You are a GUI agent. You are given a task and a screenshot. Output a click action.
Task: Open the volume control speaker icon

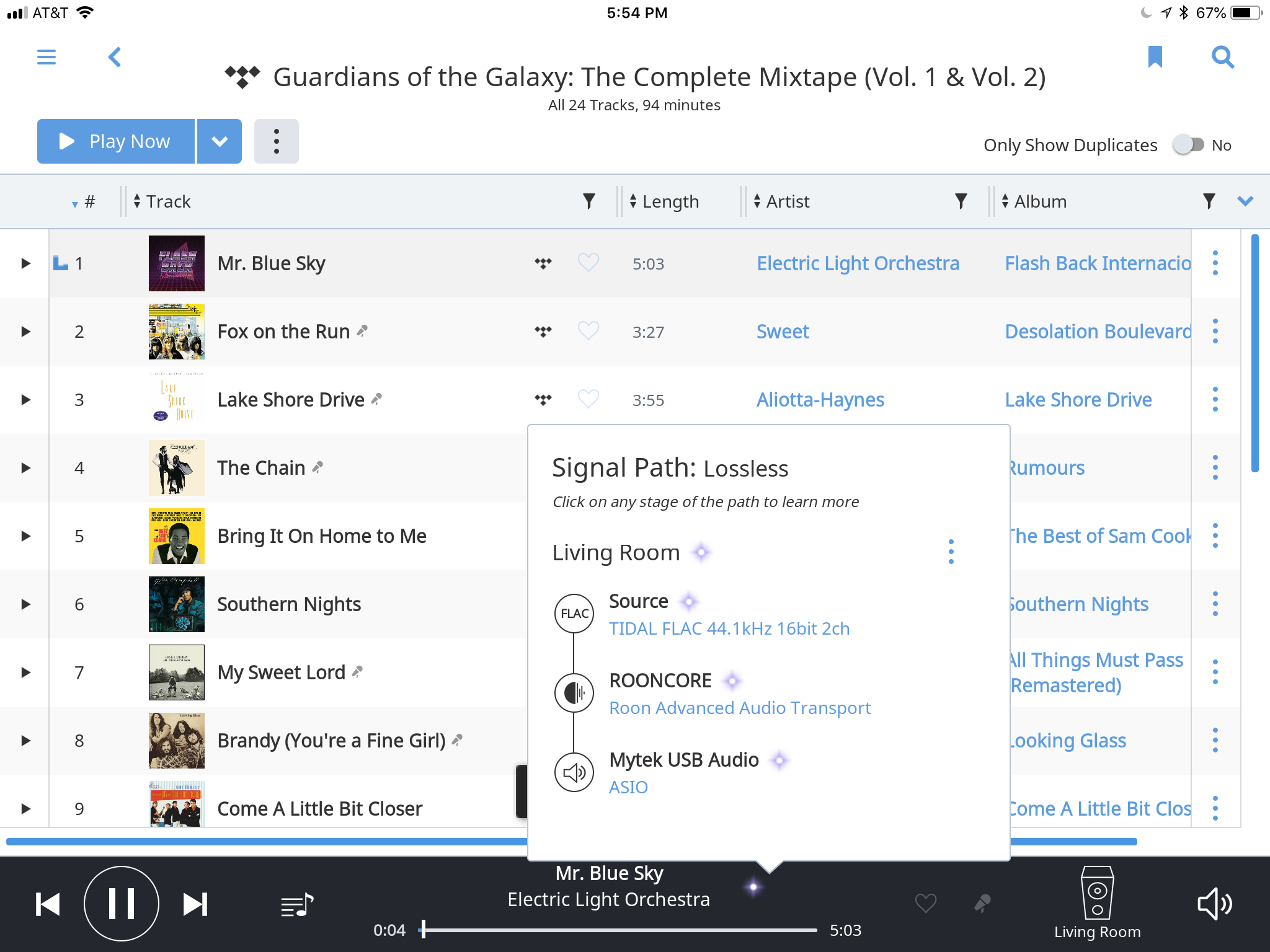tap(1214, 904)
